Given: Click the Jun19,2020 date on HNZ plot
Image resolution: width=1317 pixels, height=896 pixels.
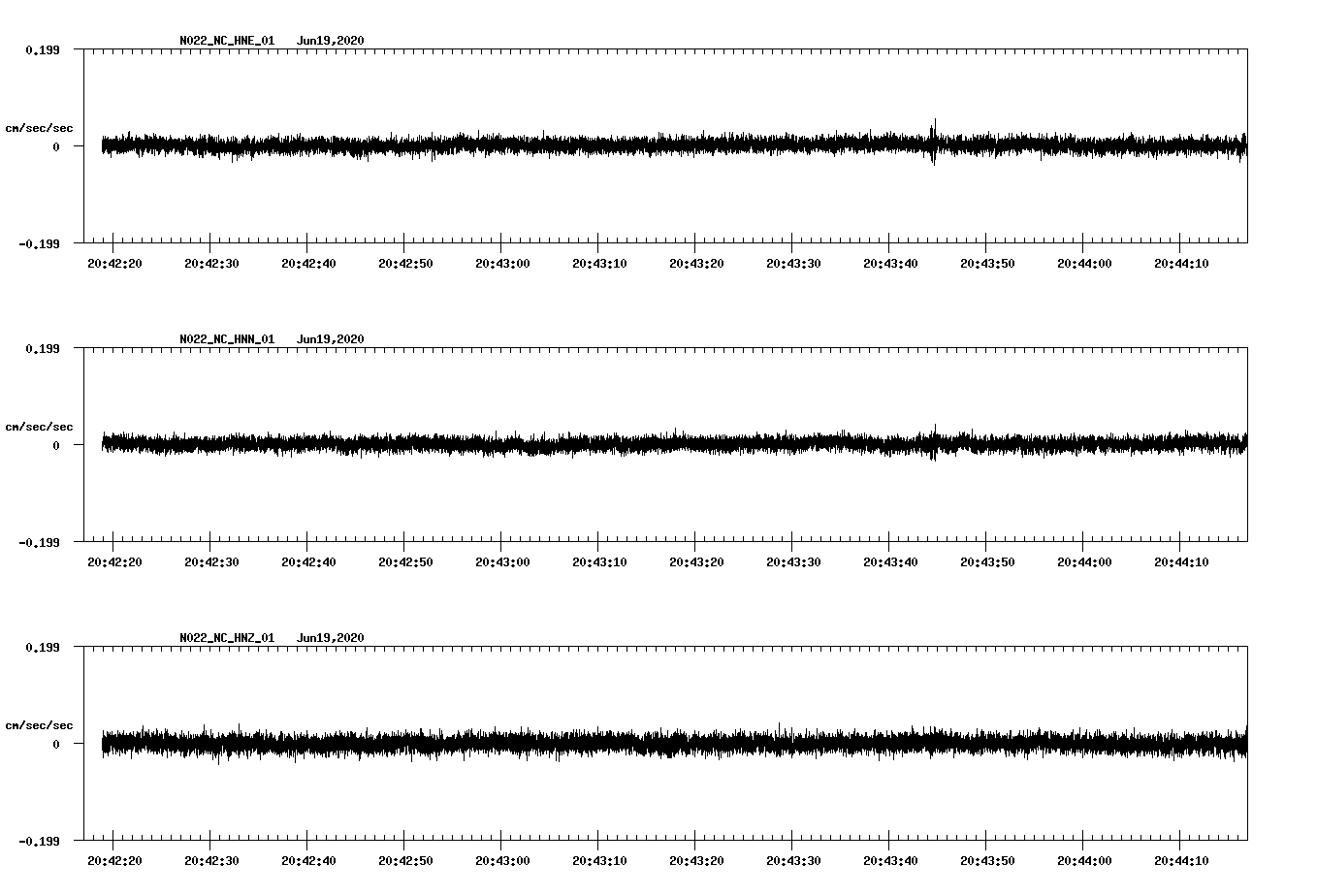Looking at the screenshot, I should [331, 638].
